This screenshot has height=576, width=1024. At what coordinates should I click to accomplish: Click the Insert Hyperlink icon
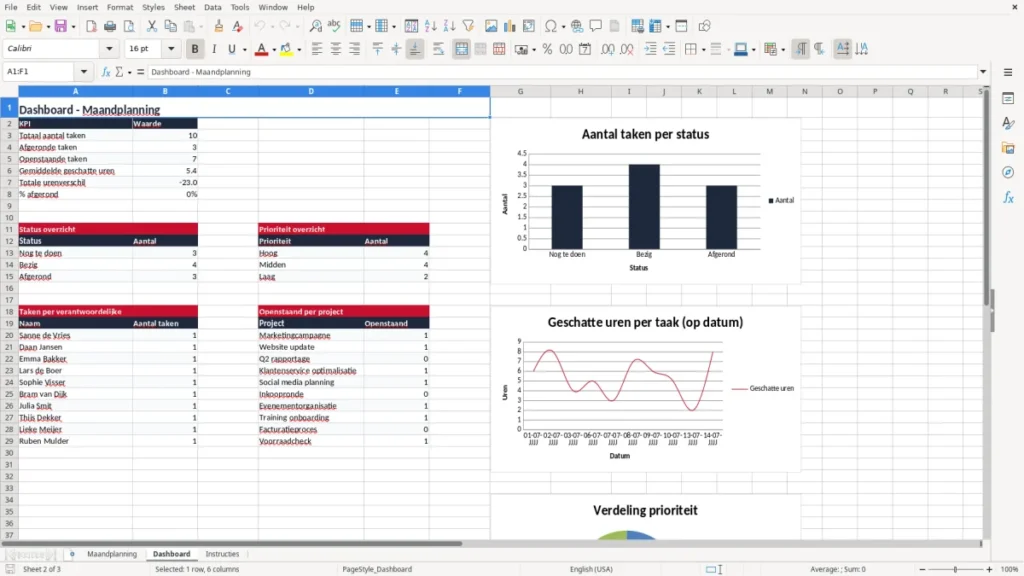coord(577,26)
